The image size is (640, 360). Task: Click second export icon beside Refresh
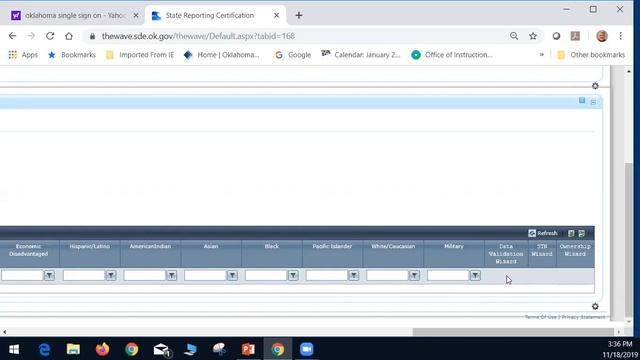tap(582, 233)
